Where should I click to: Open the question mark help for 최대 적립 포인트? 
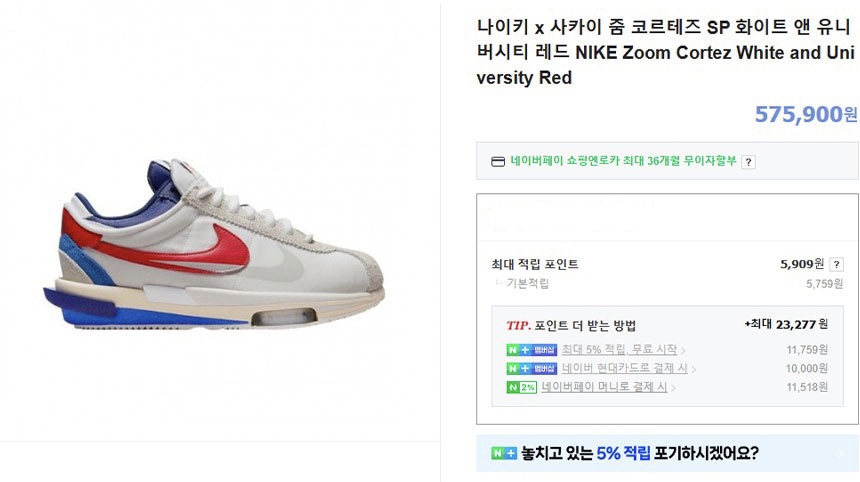point(836,264)
